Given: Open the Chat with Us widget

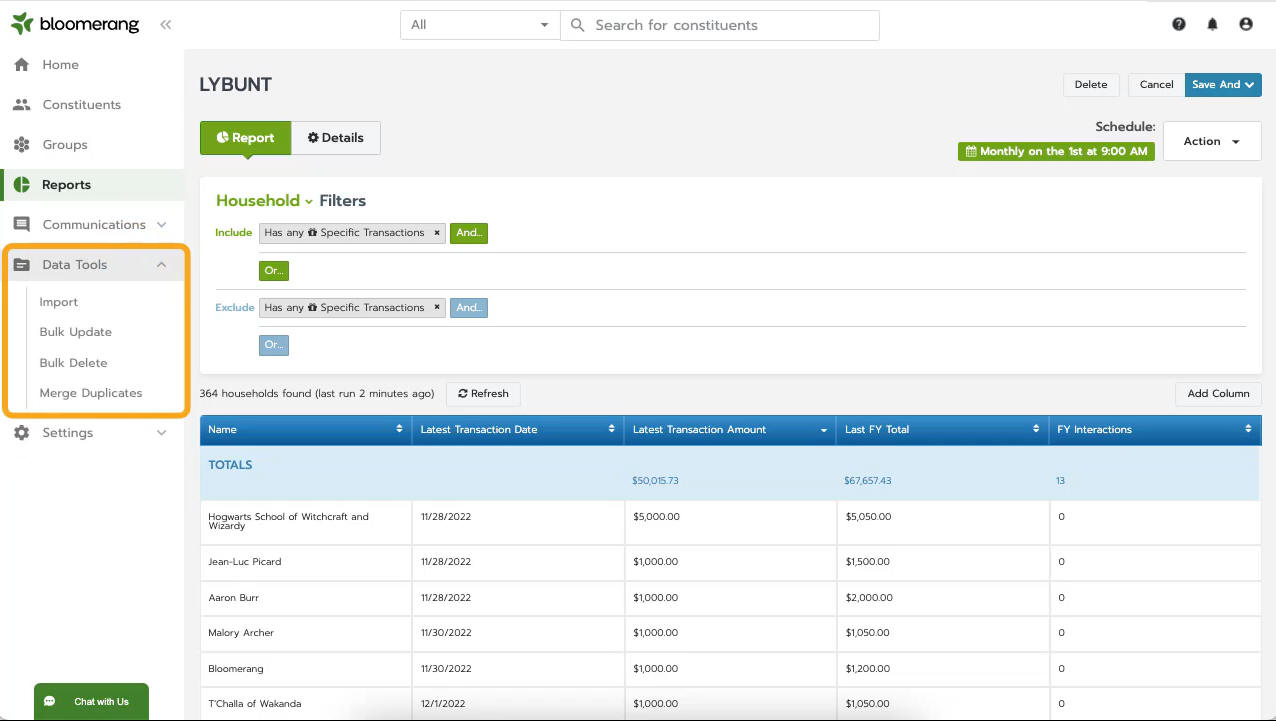Looking at the screenshot, I should pos(91,702).
